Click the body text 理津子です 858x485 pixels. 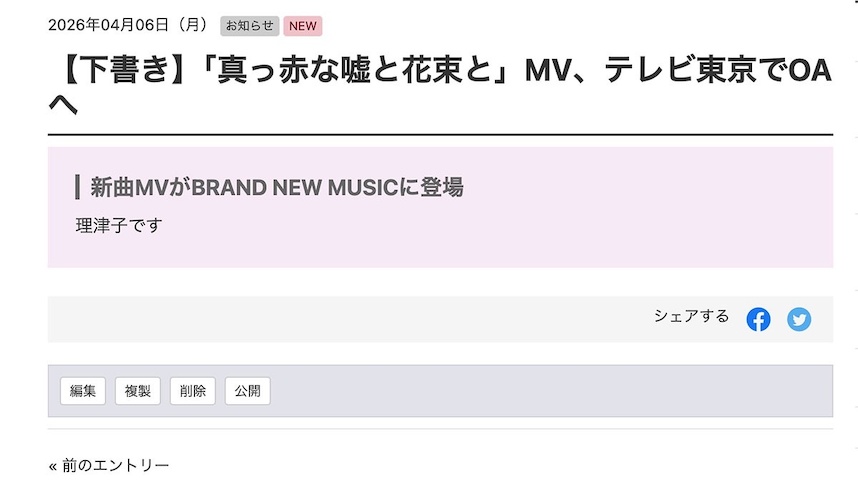119,226
